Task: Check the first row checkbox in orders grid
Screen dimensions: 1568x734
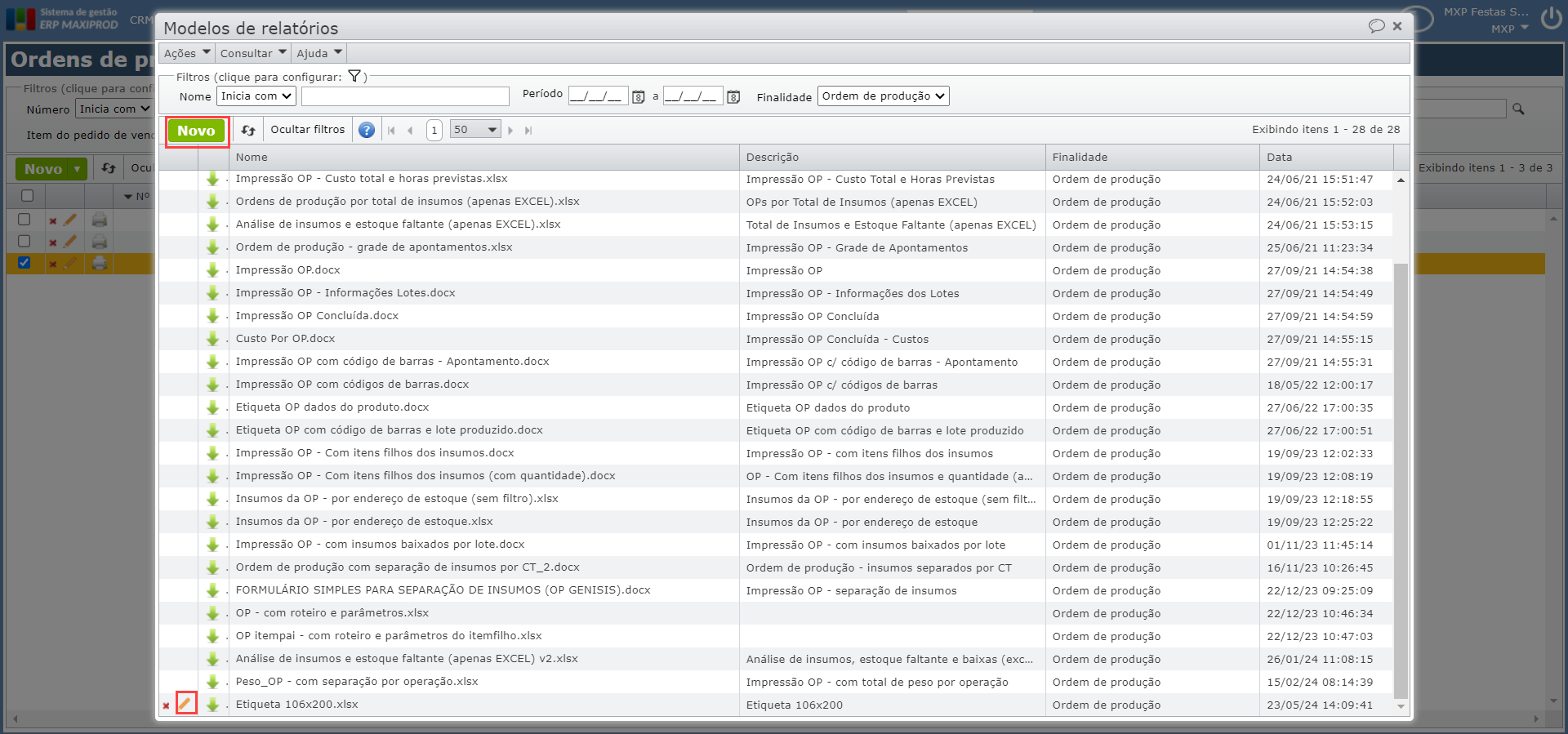Action: pos(24,220)
